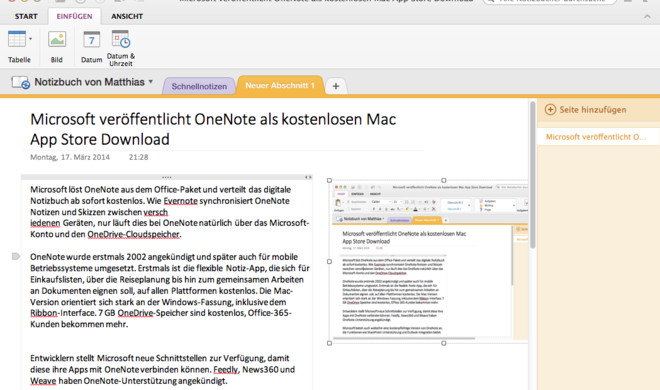Click the image's top-left resize handle
The image size is (660, 390).
[330, 180]
